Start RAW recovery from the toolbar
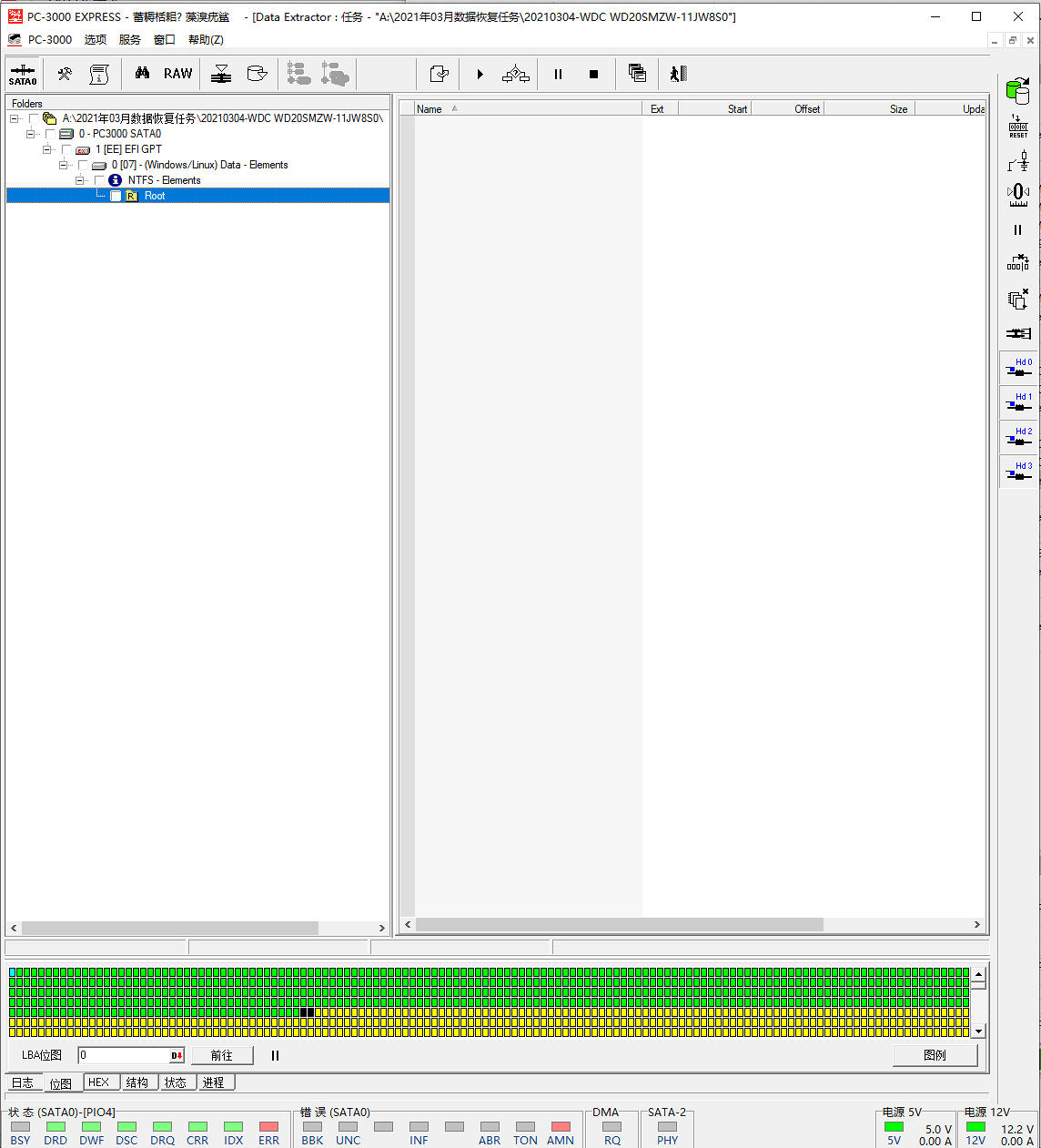 coord(178,74)
